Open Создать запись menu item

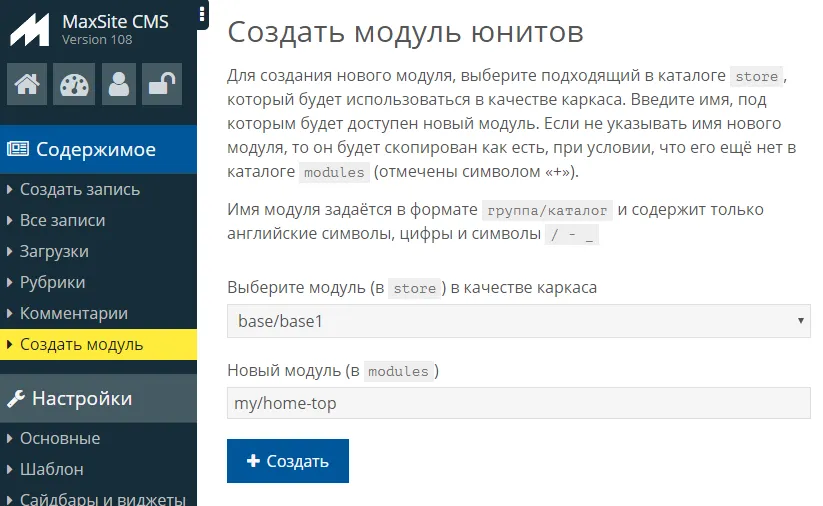click(79, 189)
